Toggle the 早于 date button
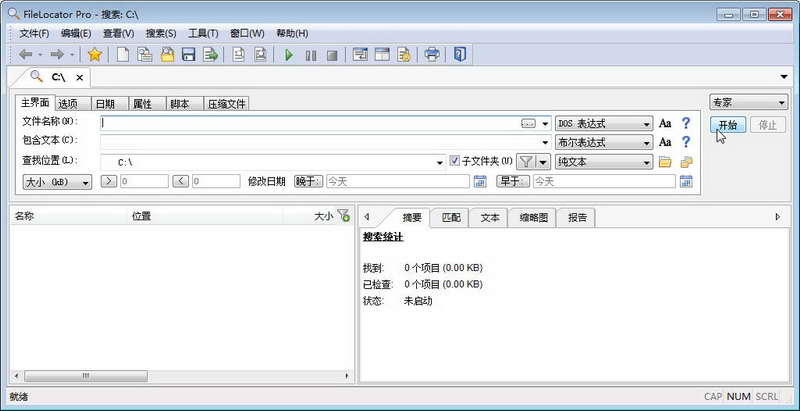 point(513,181)
